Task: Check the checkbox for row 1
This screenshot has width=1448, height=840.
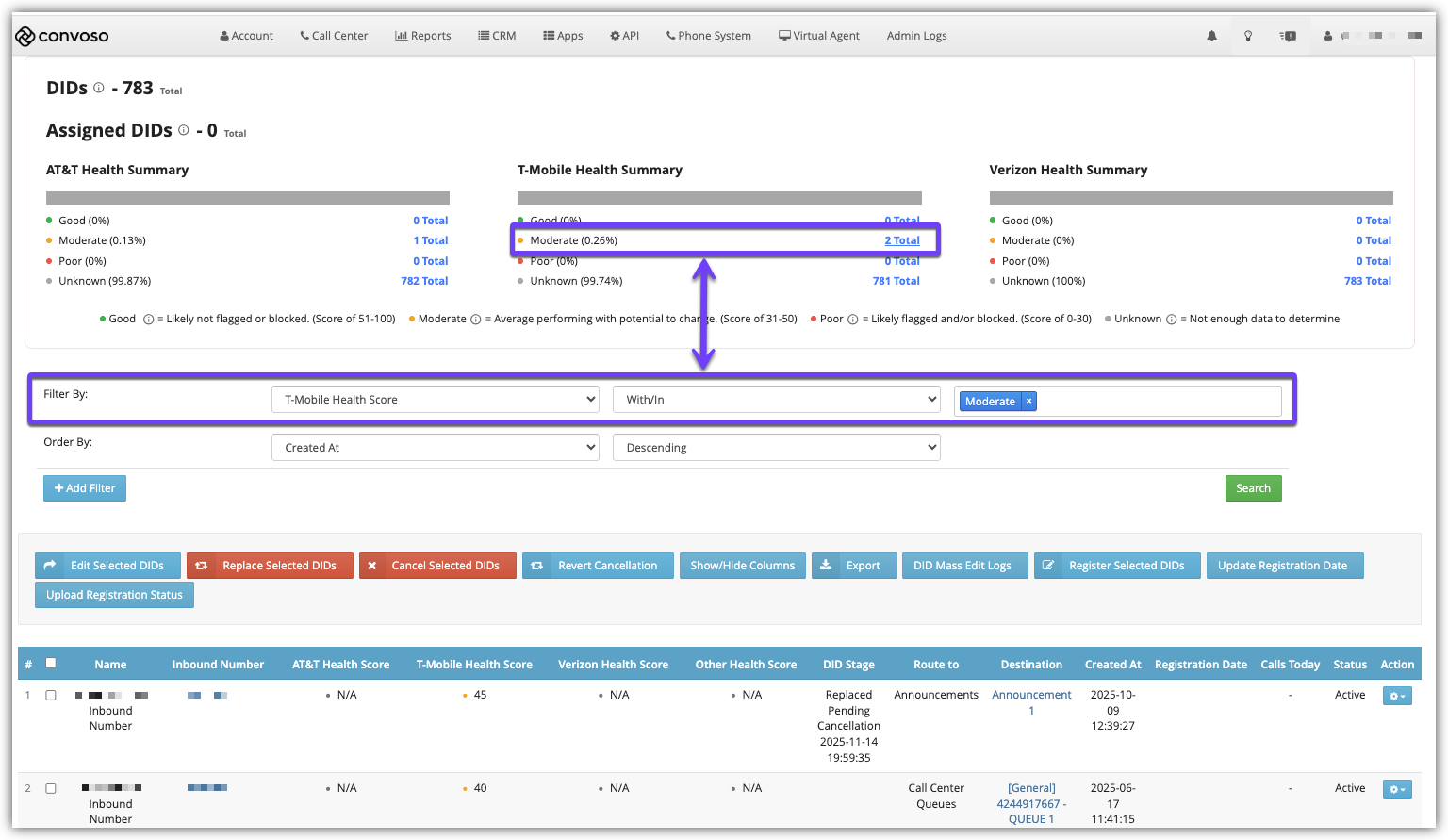Action: point(51,695)
